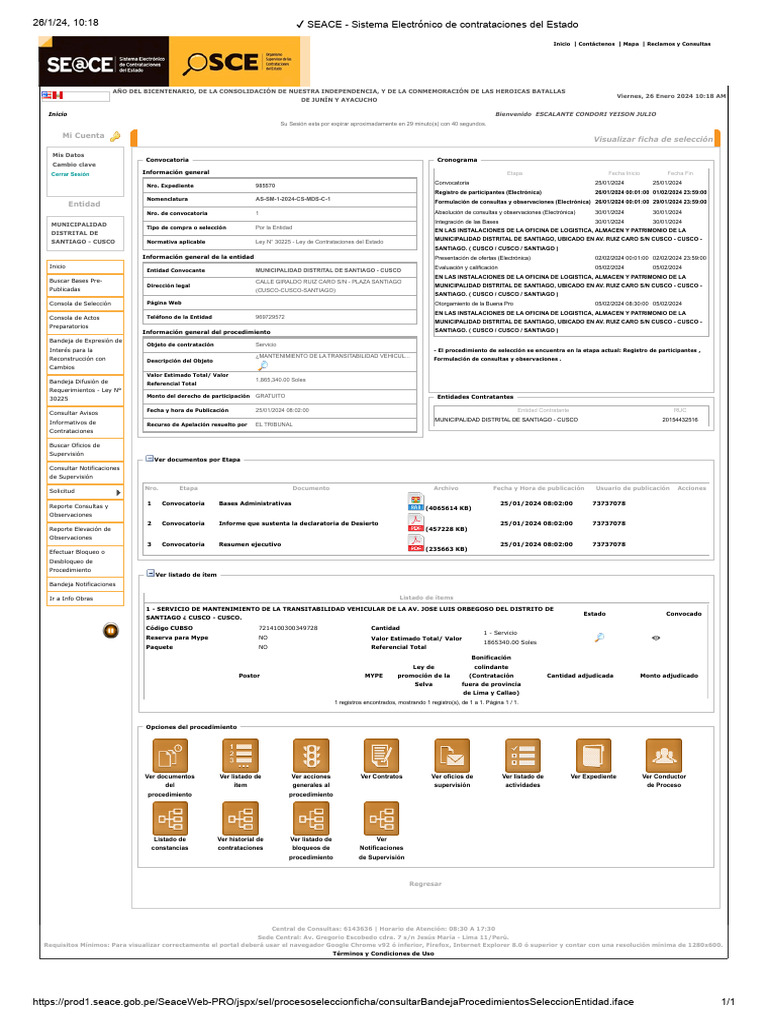Open Consola de Selección menu item
This screenshot has width=768, height=1024.
[x=85, y=304]
